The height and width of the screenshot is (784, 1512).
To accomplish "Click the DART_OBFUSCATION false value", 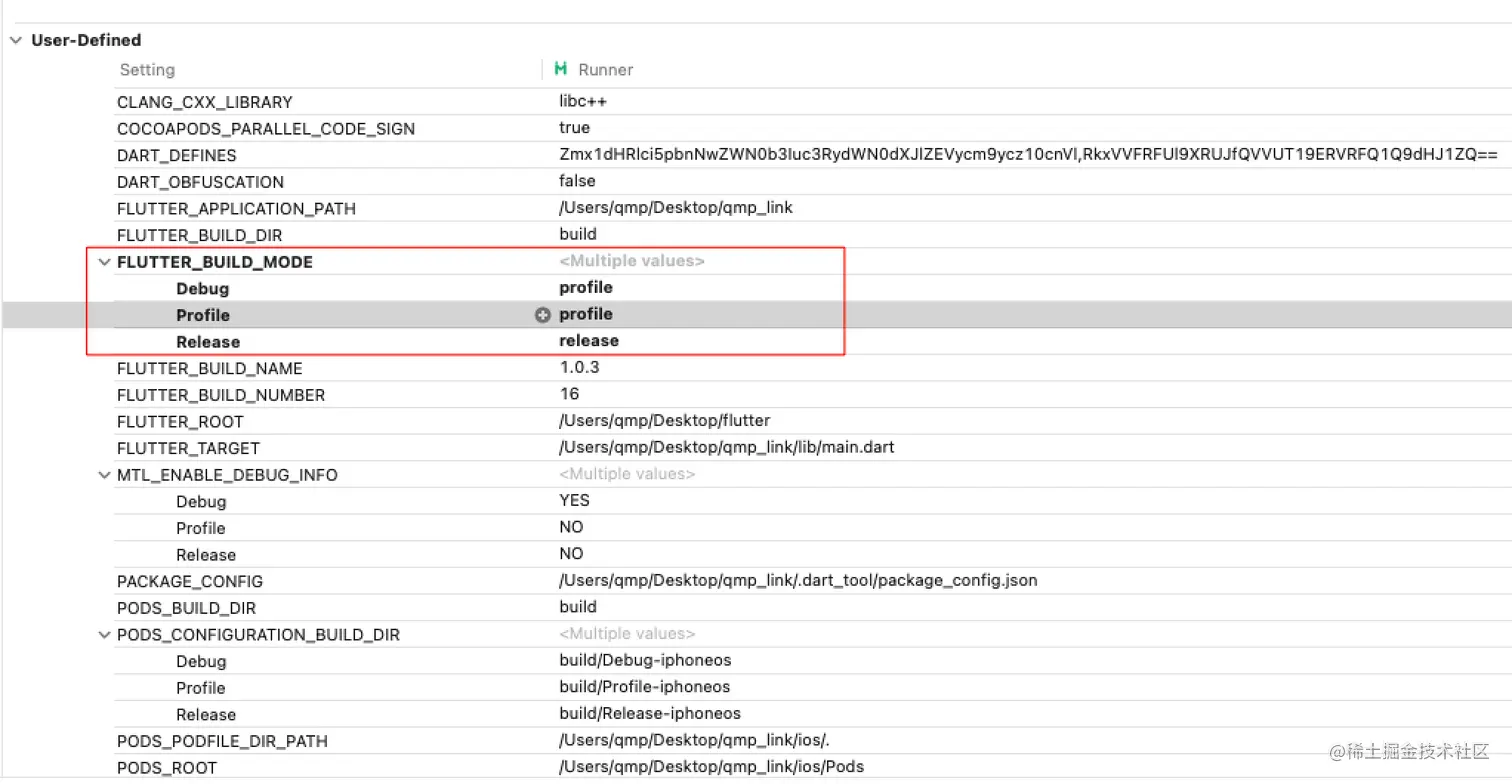I will pyautogui.click(x=577, y=181).
